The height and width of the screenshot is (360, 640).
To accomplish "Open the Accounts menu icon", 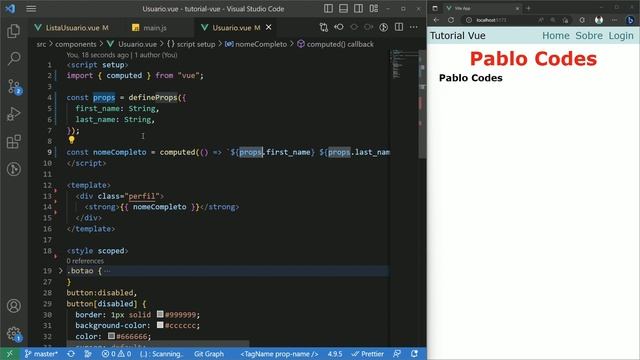I will click(13, 306).
